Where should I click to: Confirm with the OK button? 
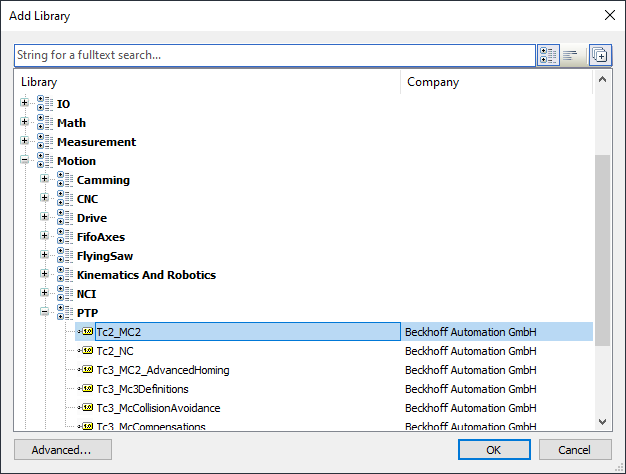click(494, 450)
